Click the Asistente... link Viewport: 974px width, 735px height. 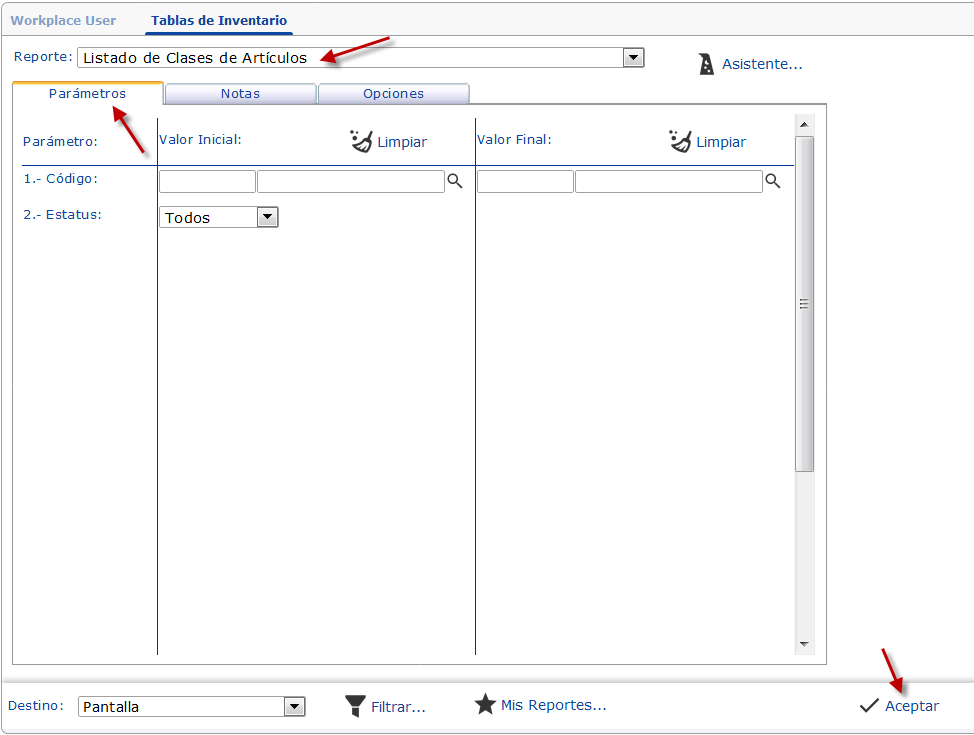pos(762,64)
